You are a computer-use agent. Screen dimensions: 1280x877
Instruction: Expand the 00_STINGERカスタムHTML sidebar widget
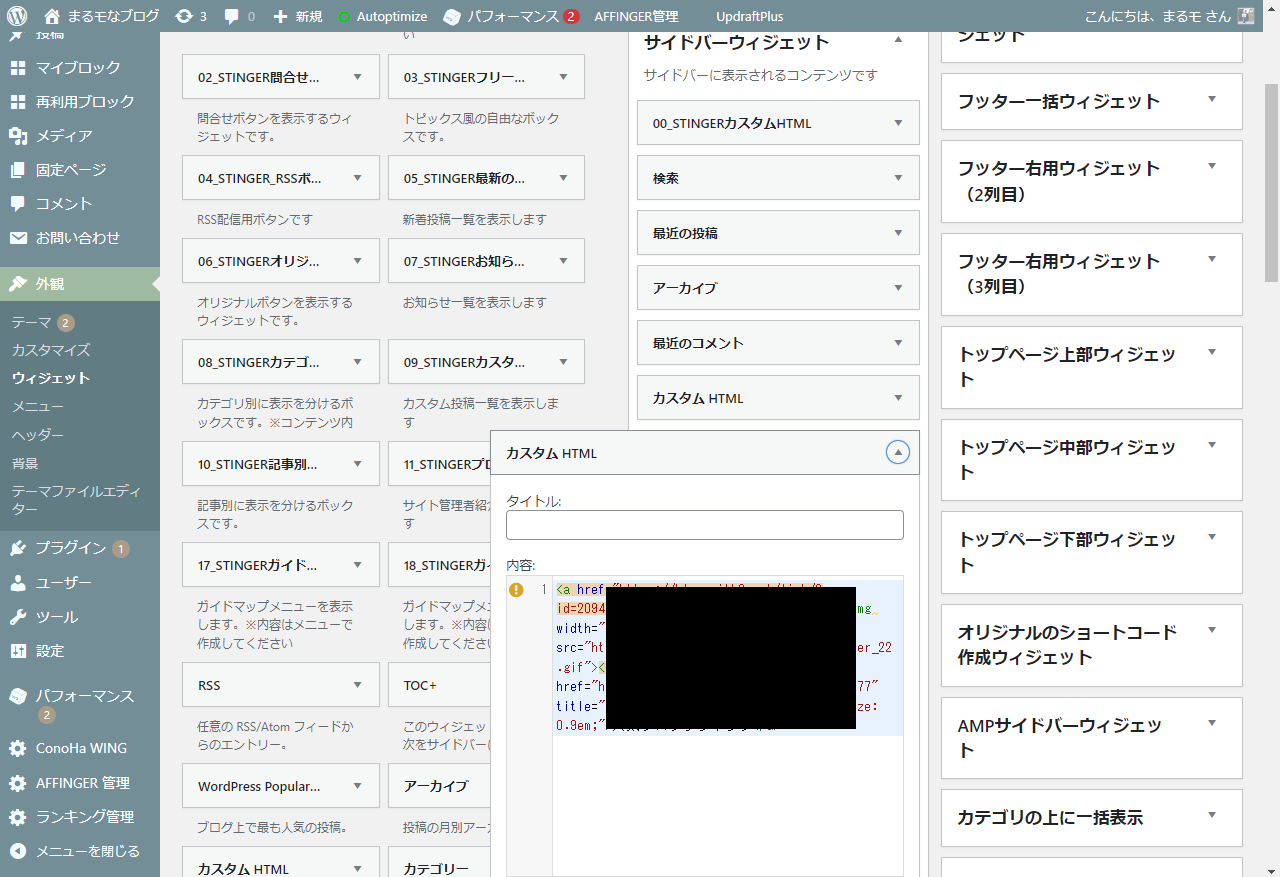[898, 123]
